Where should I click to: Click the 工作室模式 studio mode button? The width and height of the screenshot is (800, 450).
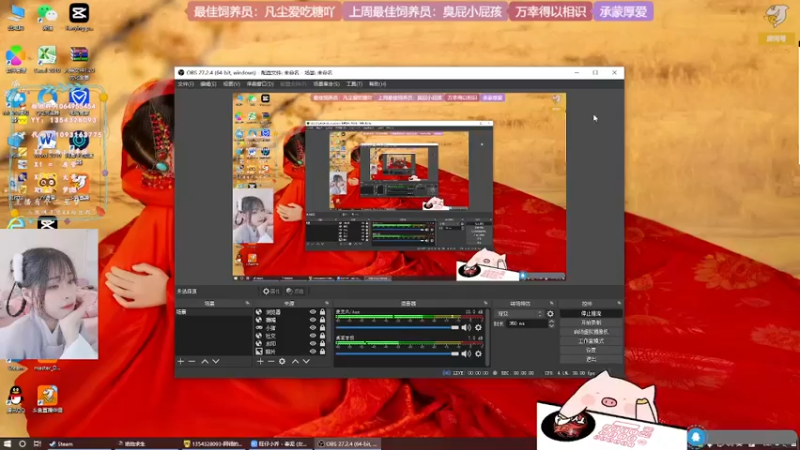(x=591, y=341)
